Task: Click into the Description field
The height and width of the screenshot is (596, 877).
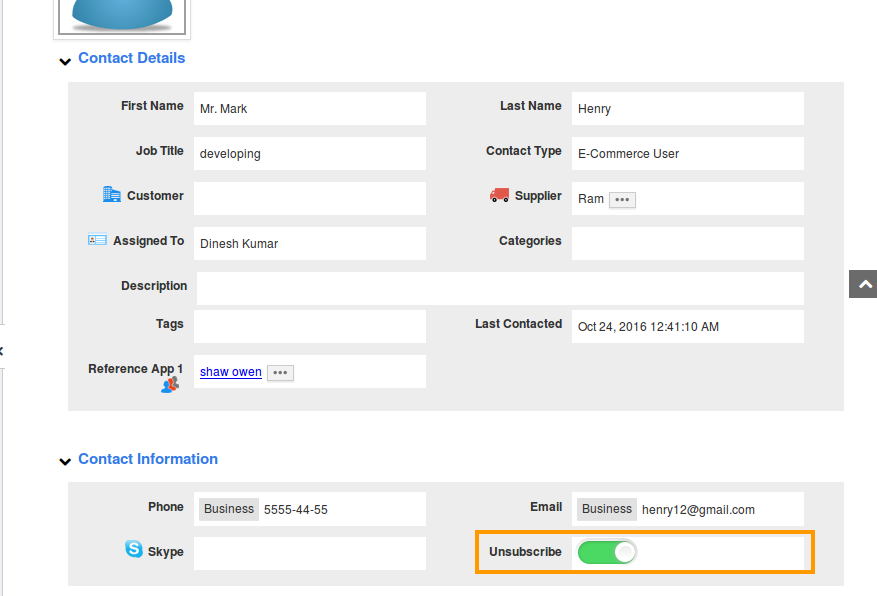Action: (500, 288)
